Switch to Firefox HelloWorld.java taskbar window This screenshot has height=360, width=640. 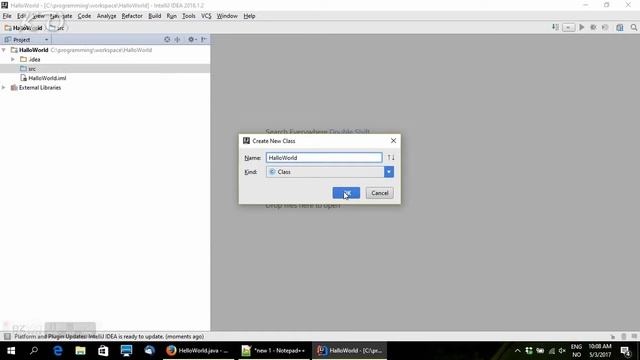pos(198,351)
